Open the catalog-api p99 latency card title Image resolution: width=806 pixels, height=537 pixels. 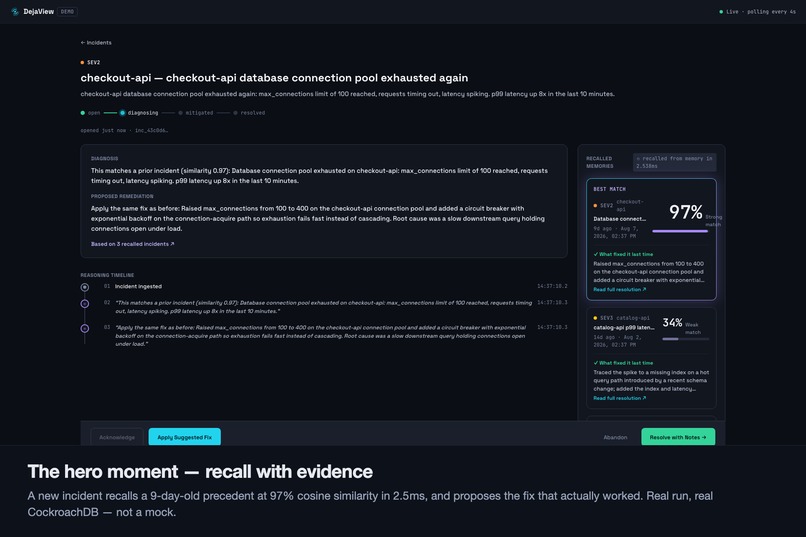coord(624,327)
